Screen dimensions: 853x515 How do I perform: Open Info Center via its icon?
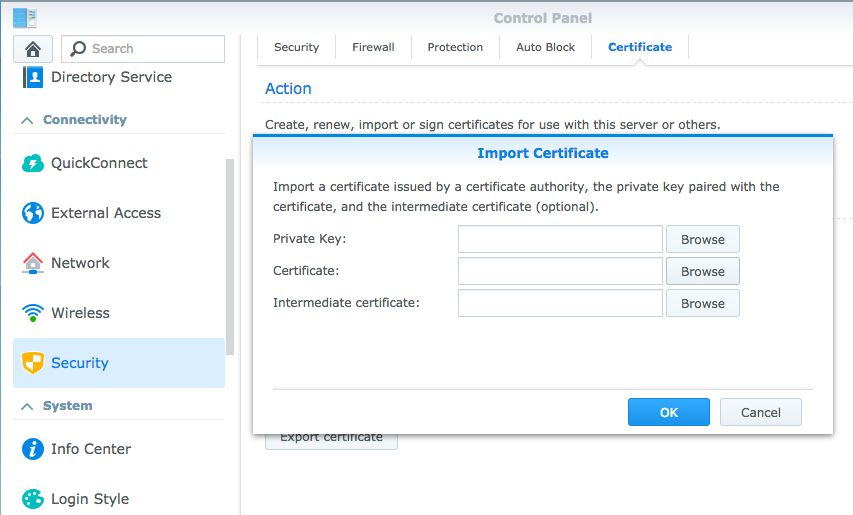point(33,449)
